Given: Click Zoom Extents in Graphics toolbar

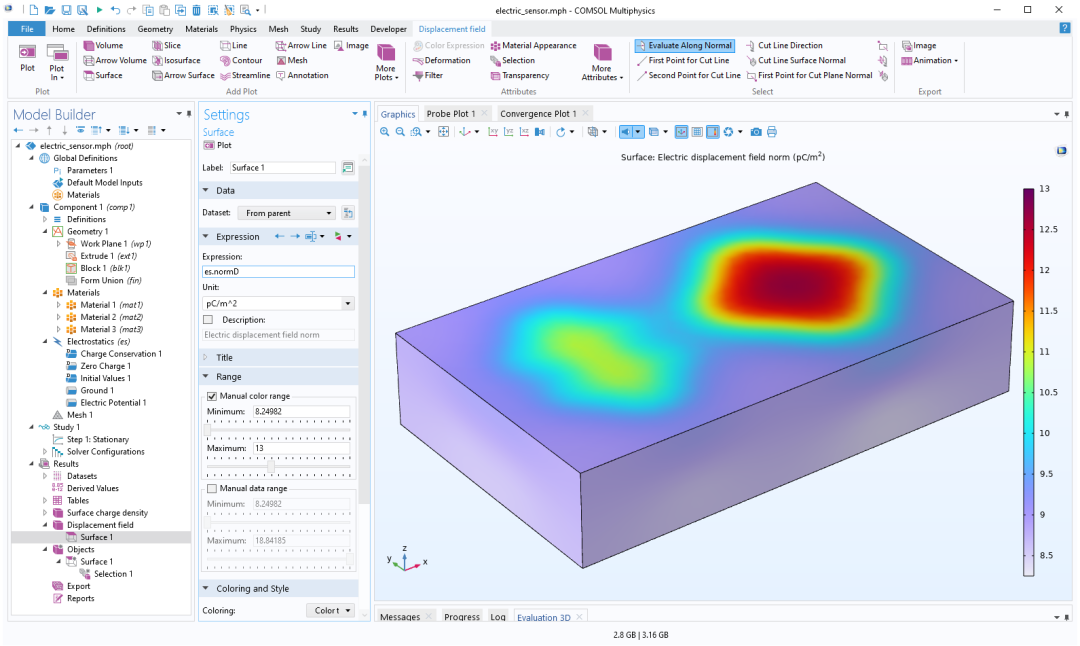Looking at the screenshot, I should 444,132.
